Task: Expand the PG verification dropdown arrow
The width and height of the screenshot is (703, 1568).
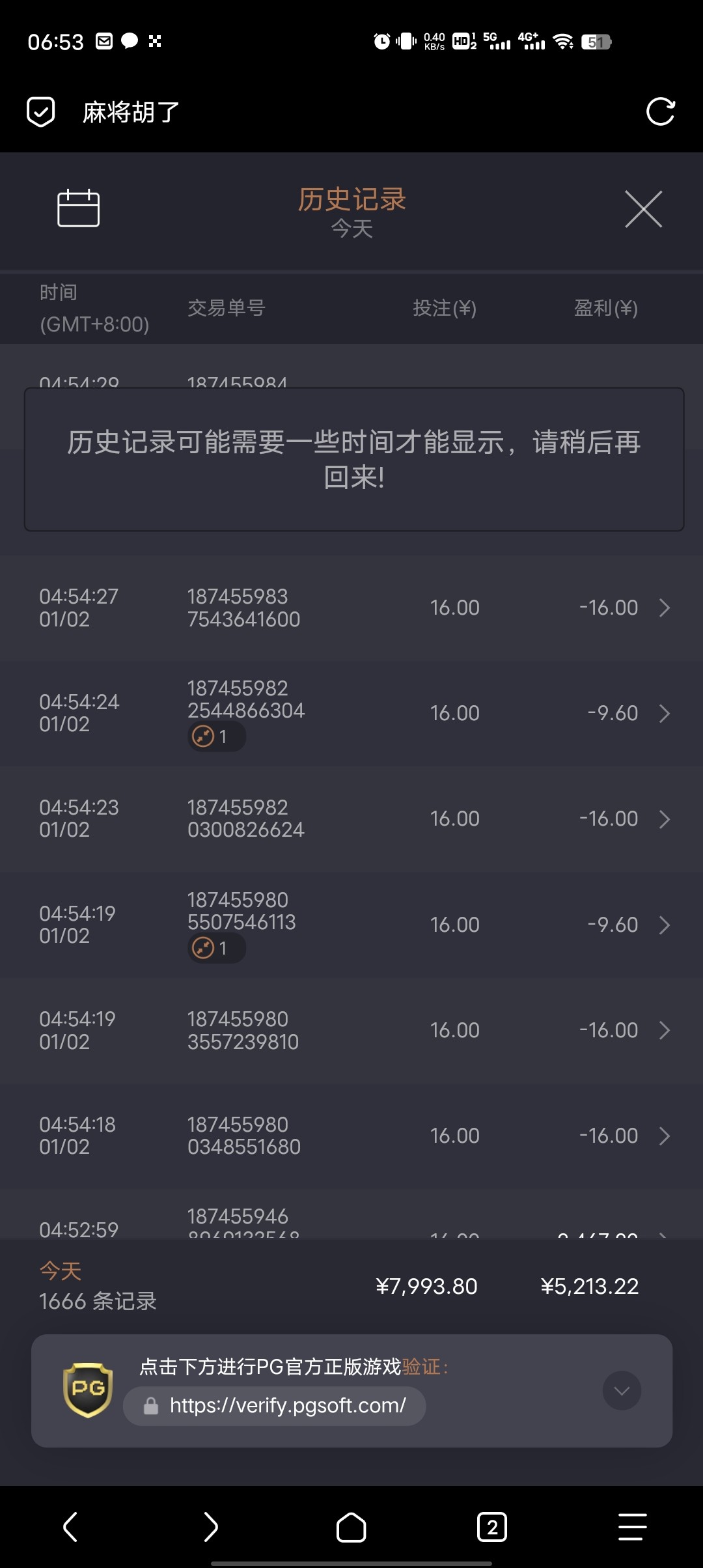Action: (x=622, y=1391)
